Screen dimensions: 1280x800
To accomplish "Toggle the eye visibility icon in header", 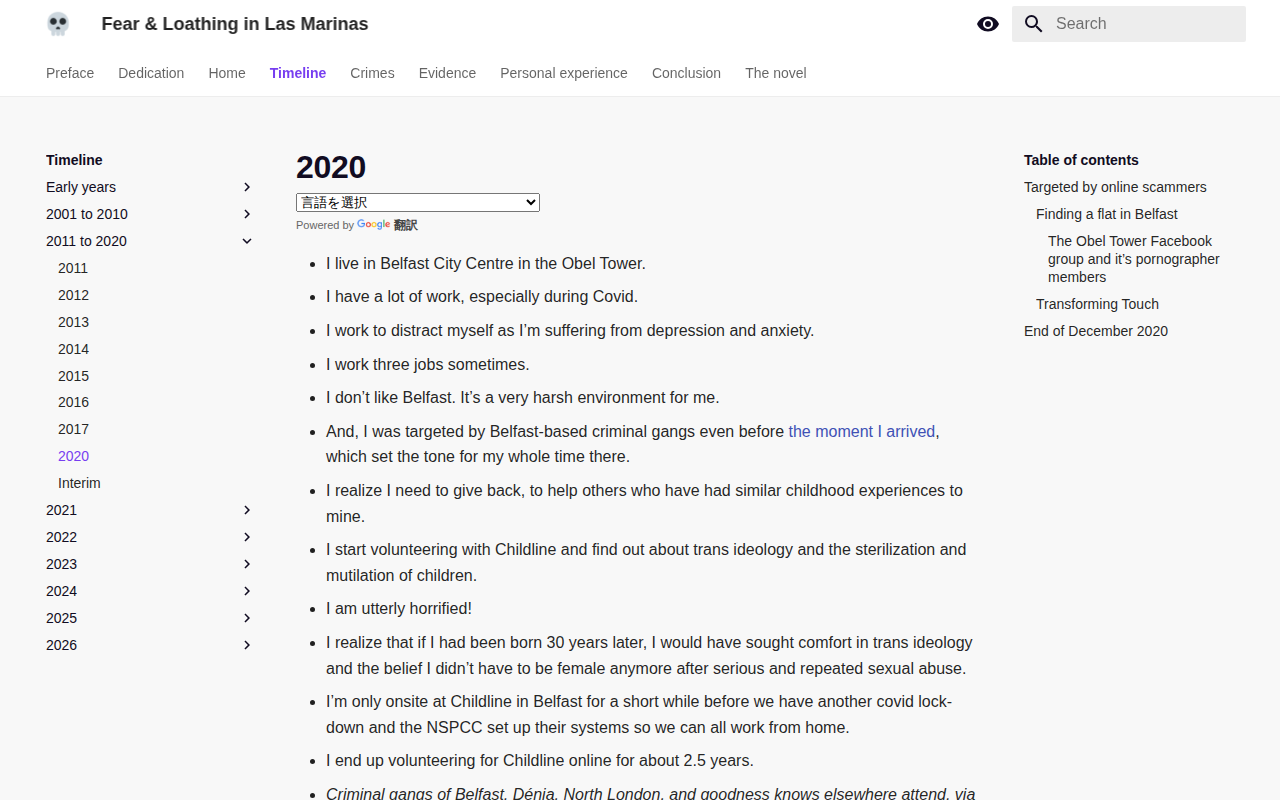I will point(988,24).
